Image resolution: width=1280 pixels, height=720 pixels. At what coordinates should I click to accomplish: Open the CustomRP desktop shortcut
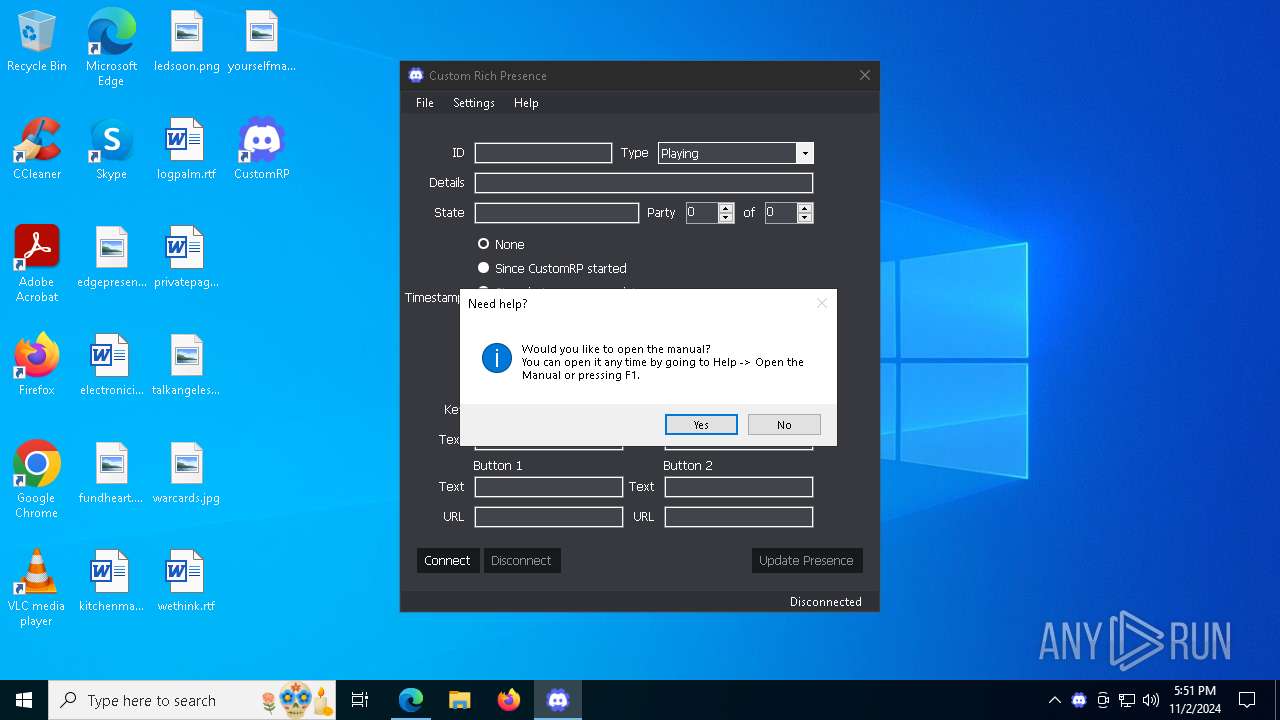pos(261,150)
